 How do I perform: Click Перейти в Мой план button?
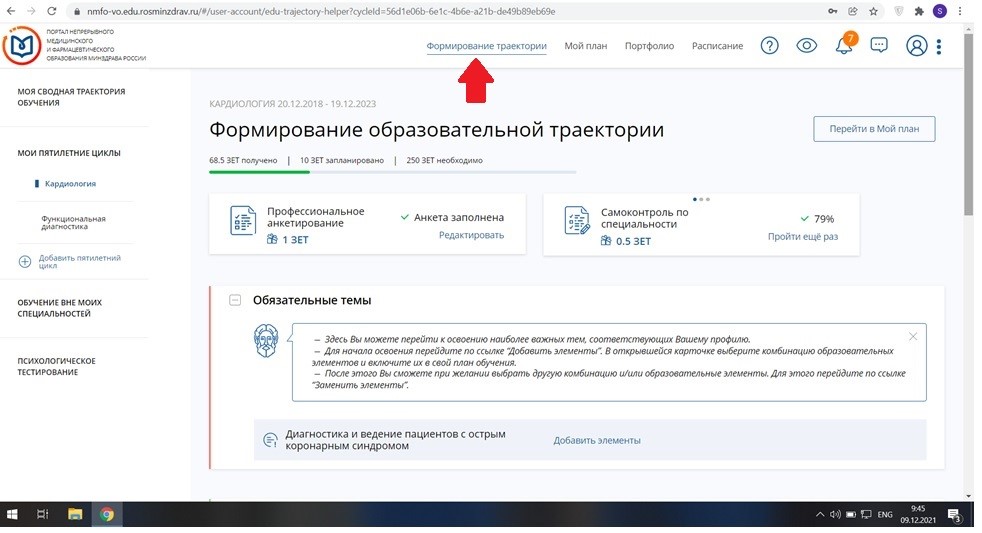pos(874,130)
